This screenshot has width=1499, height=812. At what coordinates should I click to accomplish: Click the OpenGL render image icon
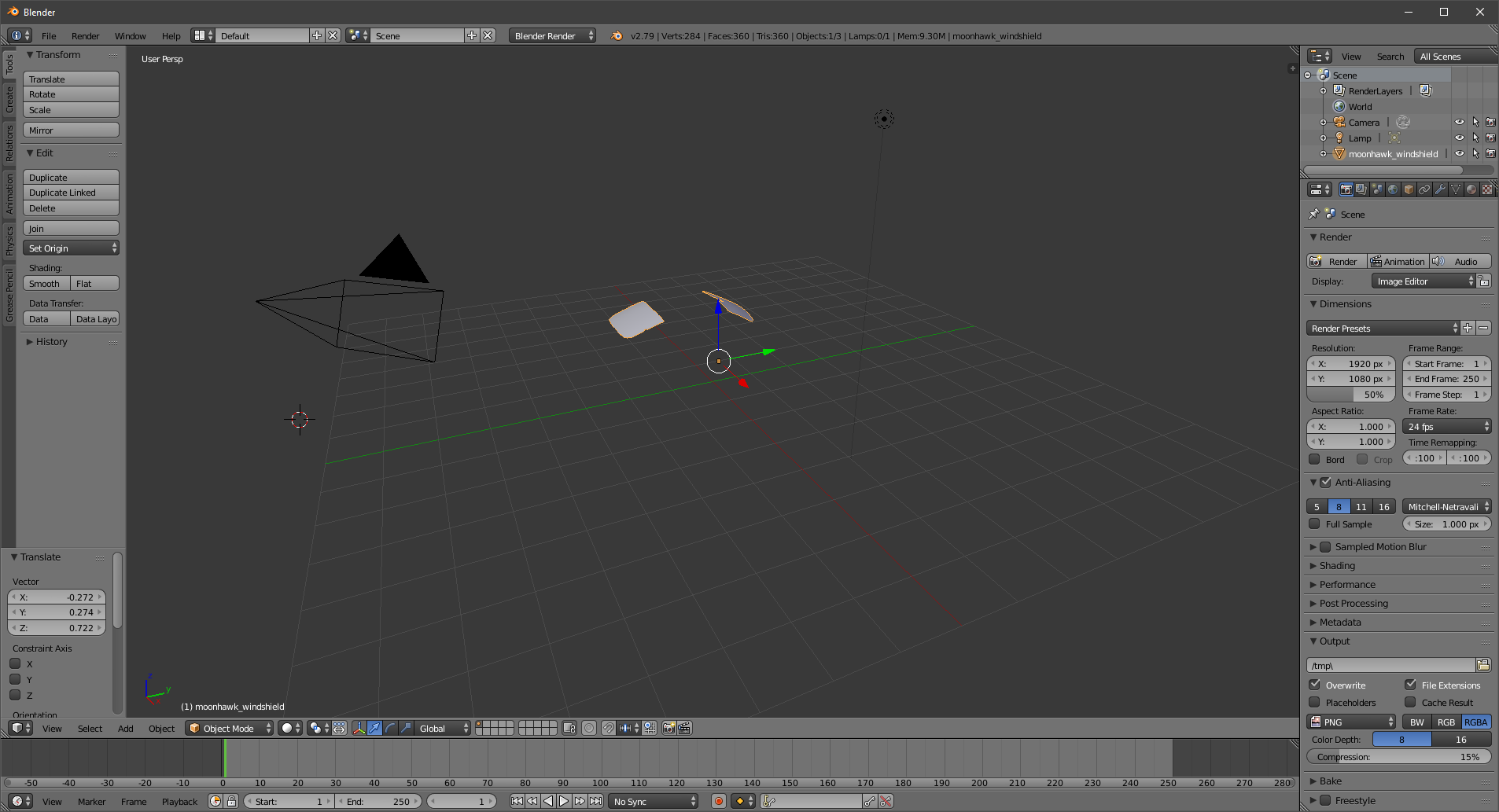(x=668, y=728)
